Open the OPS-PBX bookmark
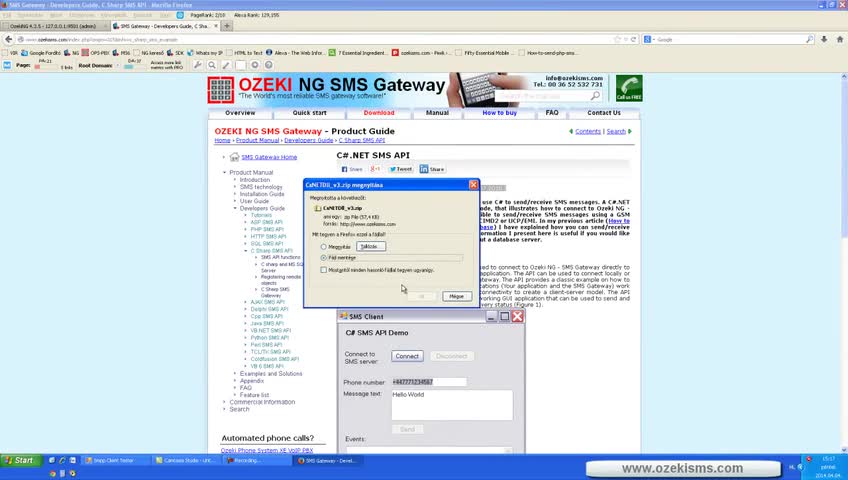This screenshot has width=848, height=480. 96,53
